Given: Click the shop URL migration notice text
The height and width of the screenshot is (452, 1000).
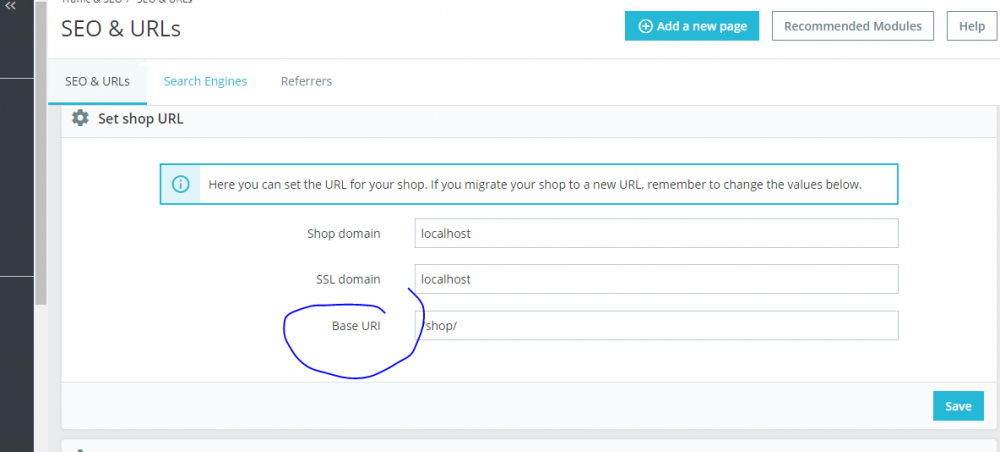Looking at the screenshot, I should click(x=535, y=185).
